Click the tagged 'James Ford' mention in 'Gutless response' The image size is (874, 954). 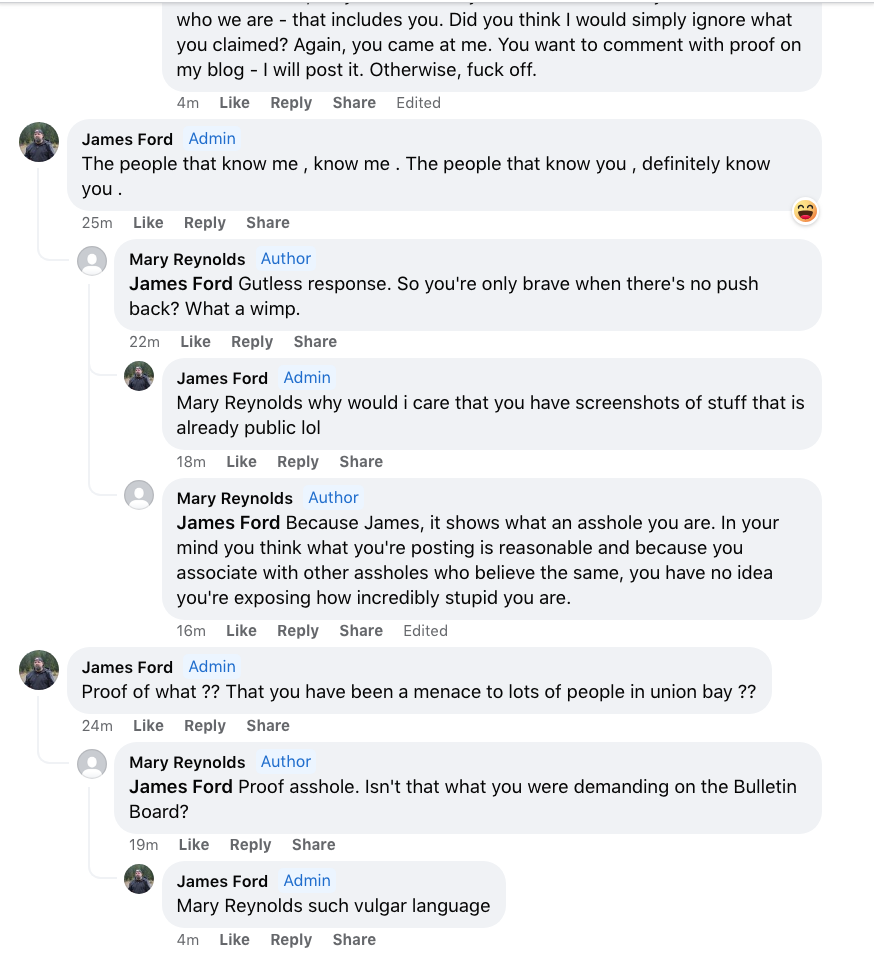[181, 284]
